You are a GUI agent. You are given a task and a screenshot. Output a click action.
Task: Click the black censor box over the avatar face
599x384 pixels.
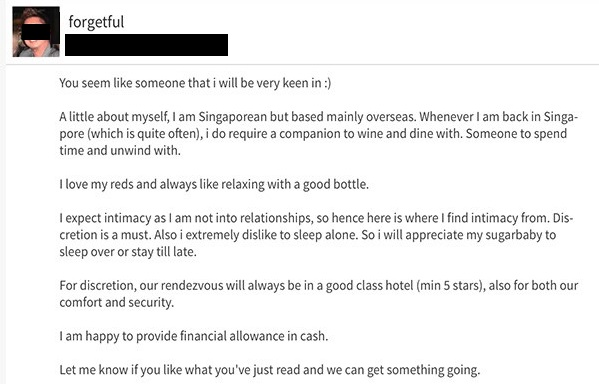36,32
